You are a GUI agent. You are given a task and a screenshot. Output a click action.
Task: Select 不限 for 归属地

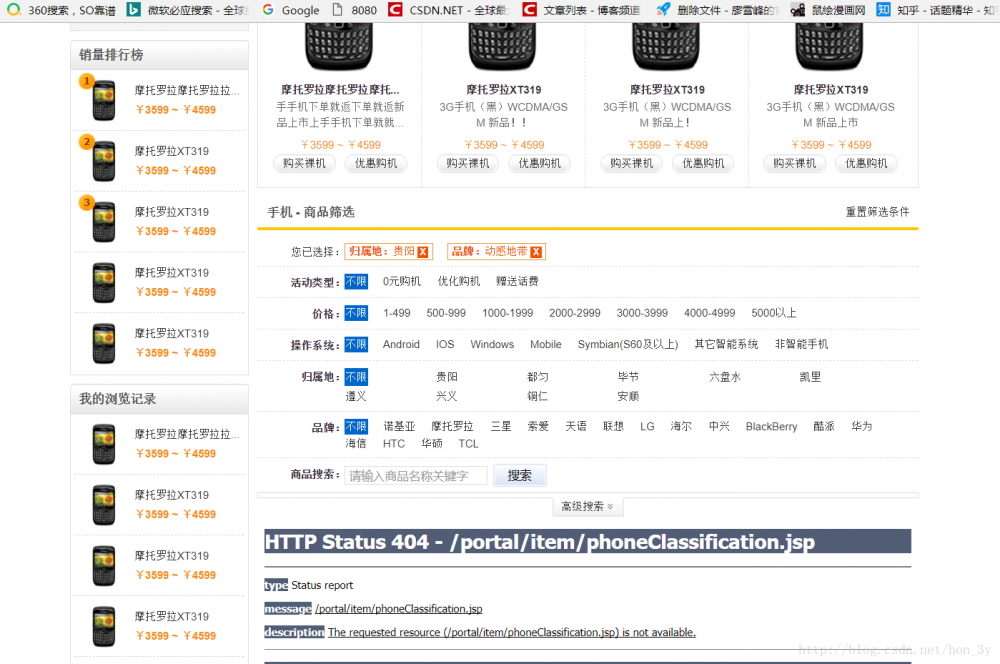[x=356, y=377]
